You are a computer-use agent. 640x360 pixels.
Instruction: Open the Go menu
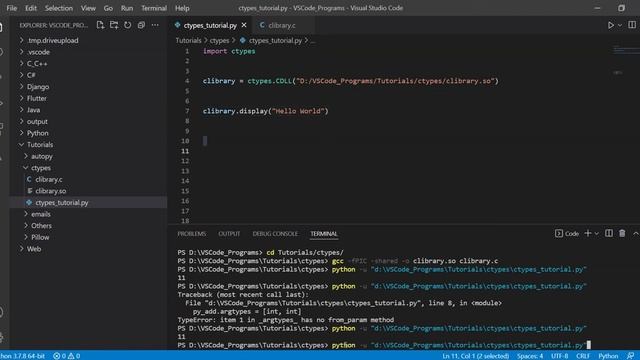(x=108, y=8)
